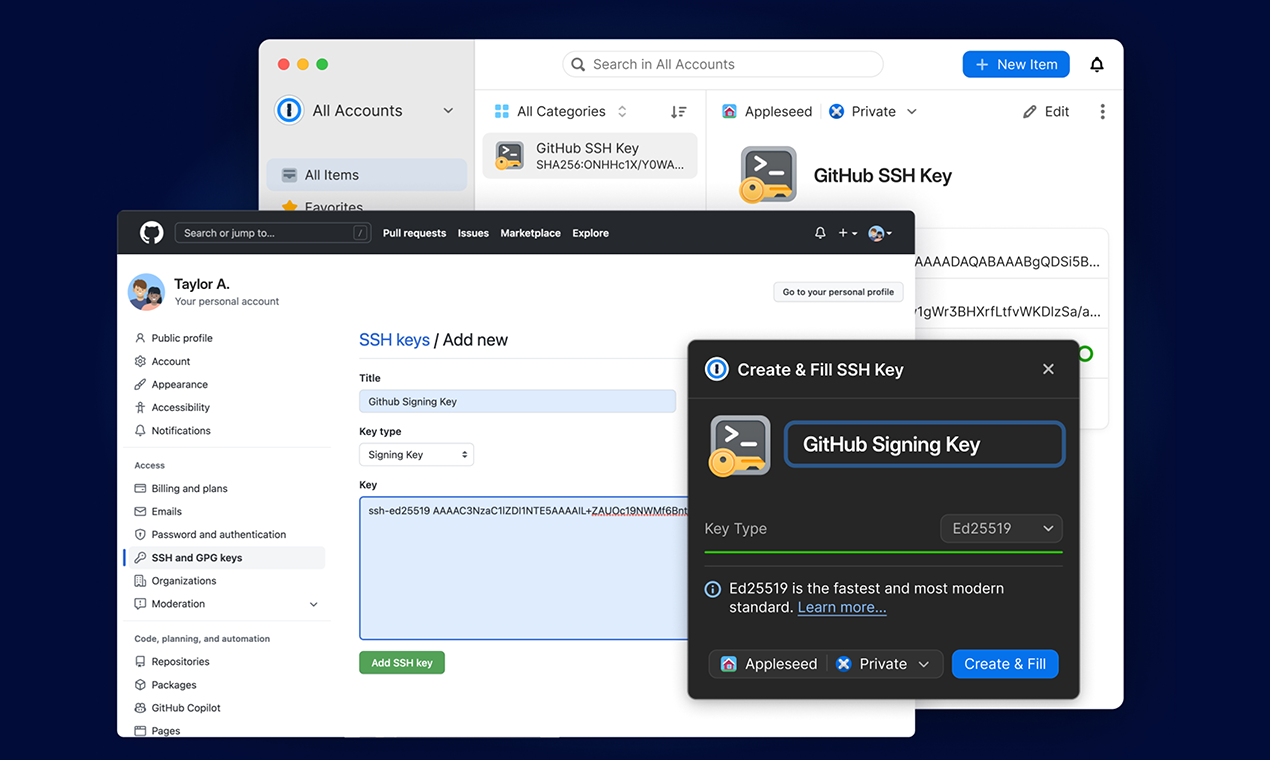1270x760 pixels.
Task: Click the Title input containing Github Signing Key
Action: (x=517, y=401)
